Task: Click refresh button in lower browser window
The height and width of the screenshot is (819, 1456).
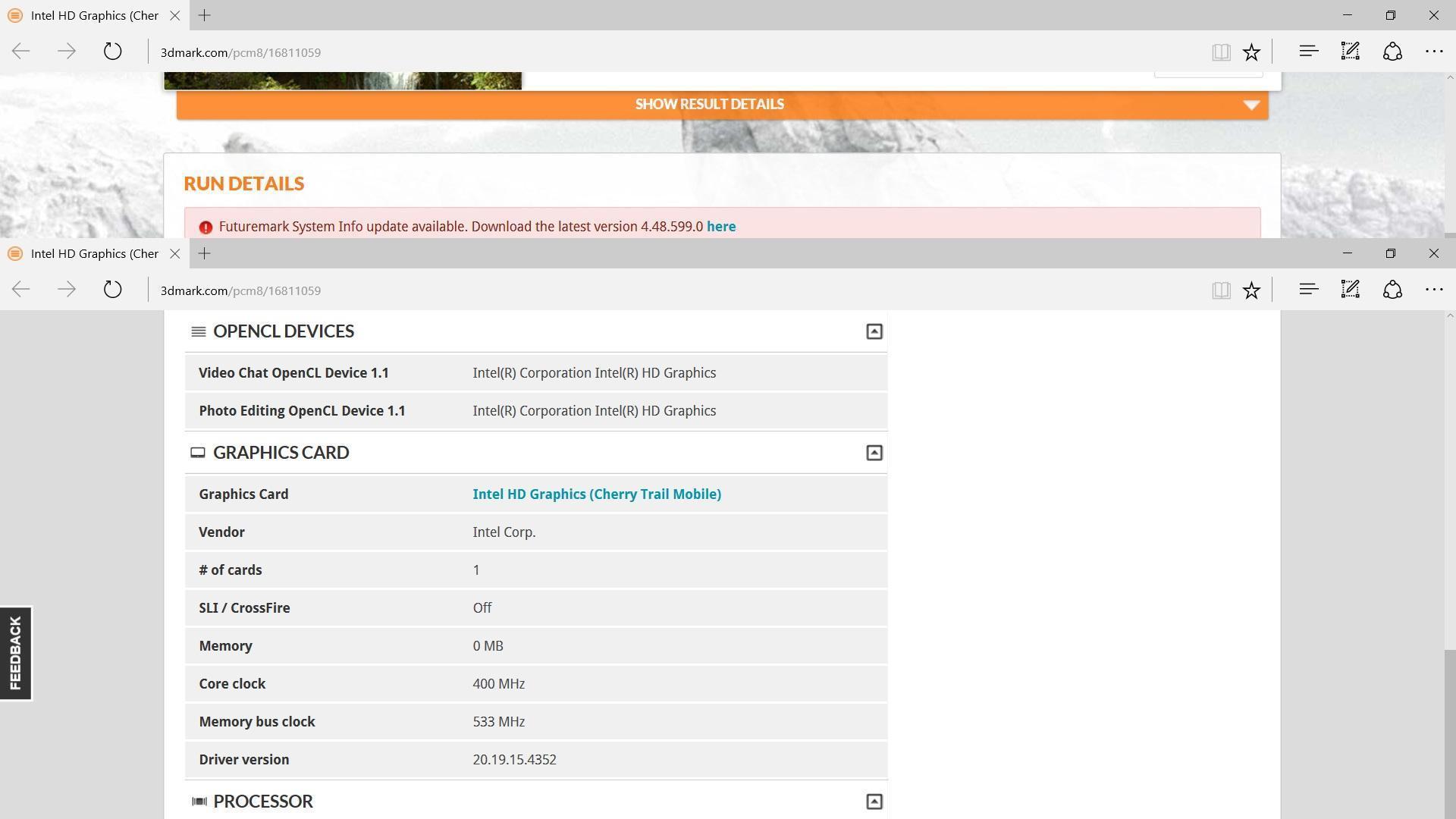Action: tap(112, 290)
